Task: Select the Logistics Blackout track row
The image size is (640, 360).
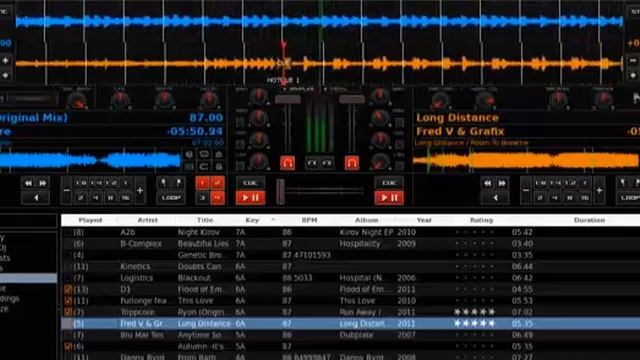Action: (x=351, y=278)
